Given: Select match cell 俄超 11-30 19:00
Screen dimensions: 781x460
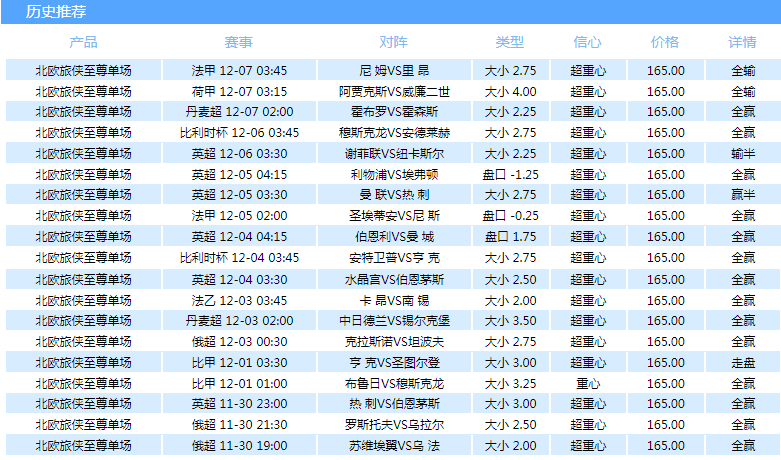Looking at the screenshot, I should (239, 446).
